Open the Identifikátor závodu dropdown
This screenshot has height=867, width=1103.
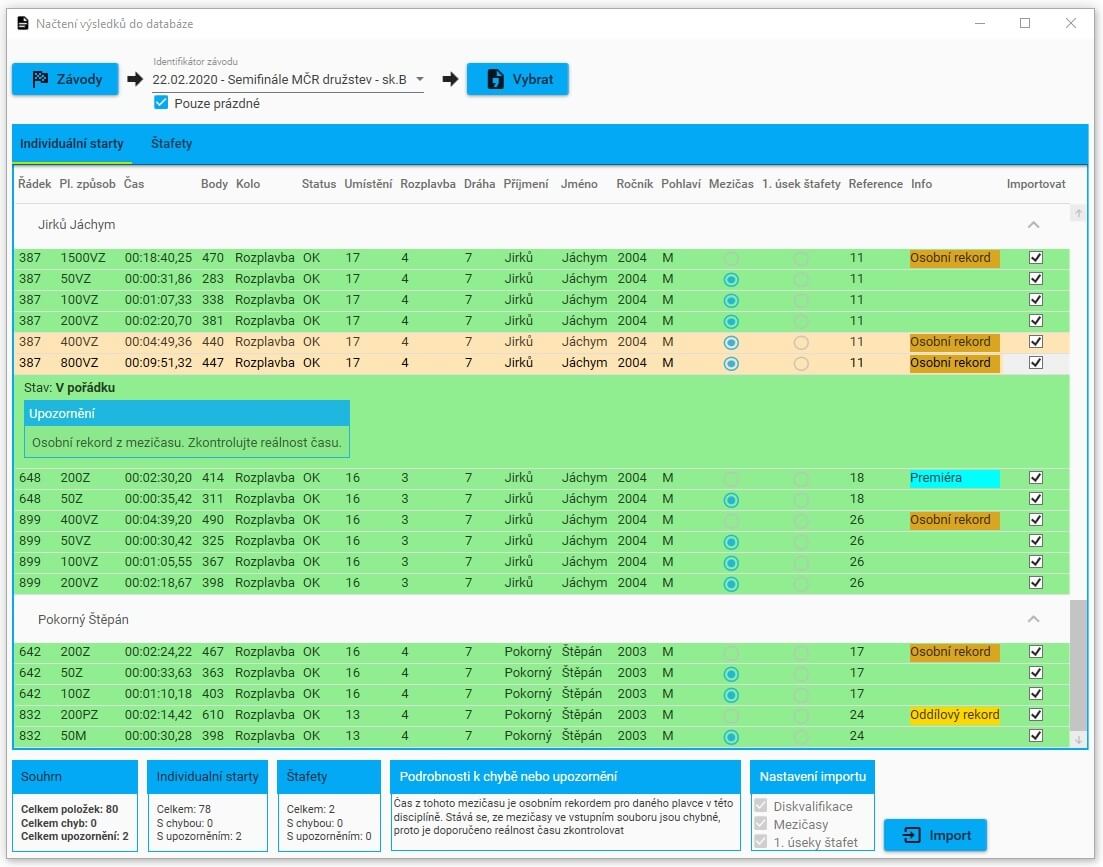(x=420, y=79)
